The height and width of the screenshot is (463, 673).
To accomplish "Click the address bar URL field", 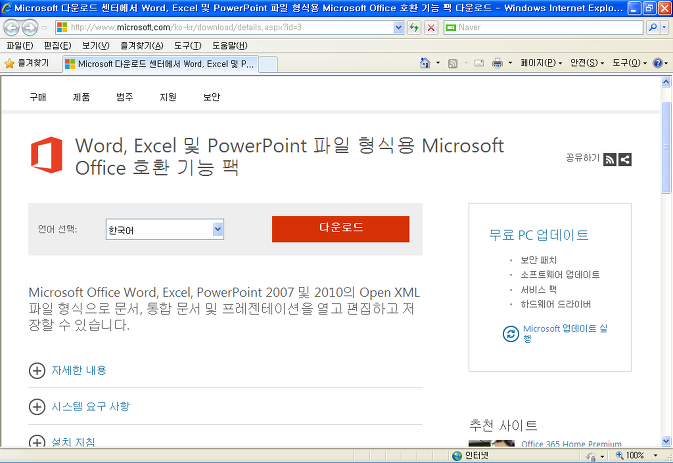I will [x=225, y=27].
